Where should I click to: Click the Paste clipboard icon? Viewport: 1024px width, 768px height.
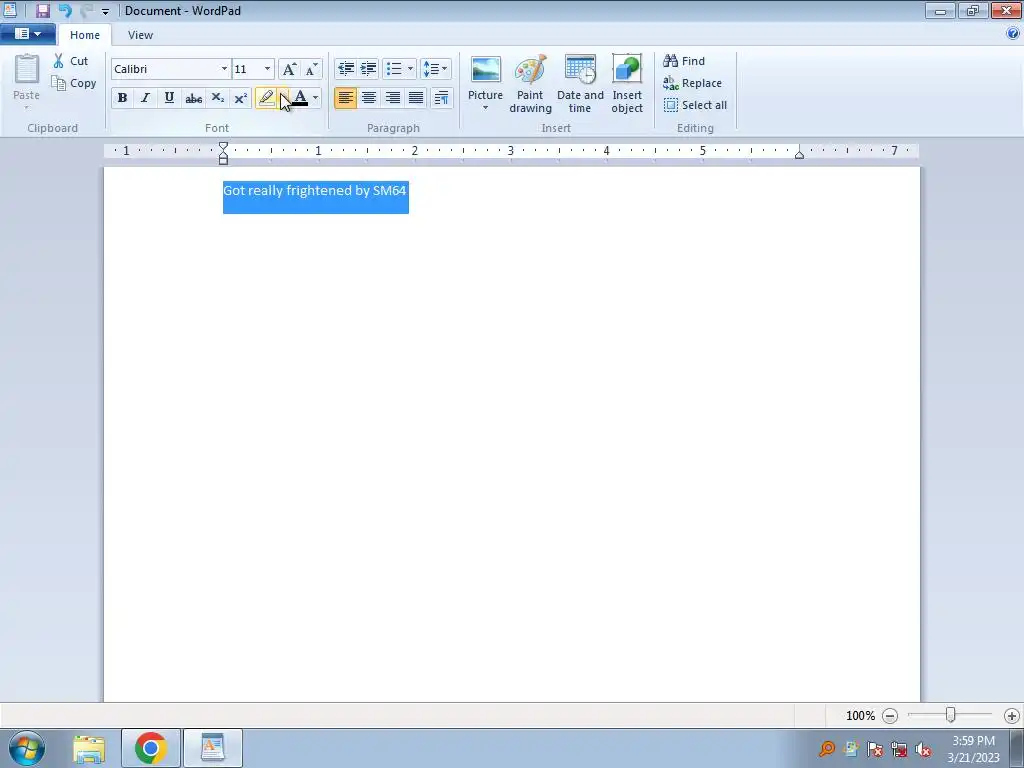point(27,69)
